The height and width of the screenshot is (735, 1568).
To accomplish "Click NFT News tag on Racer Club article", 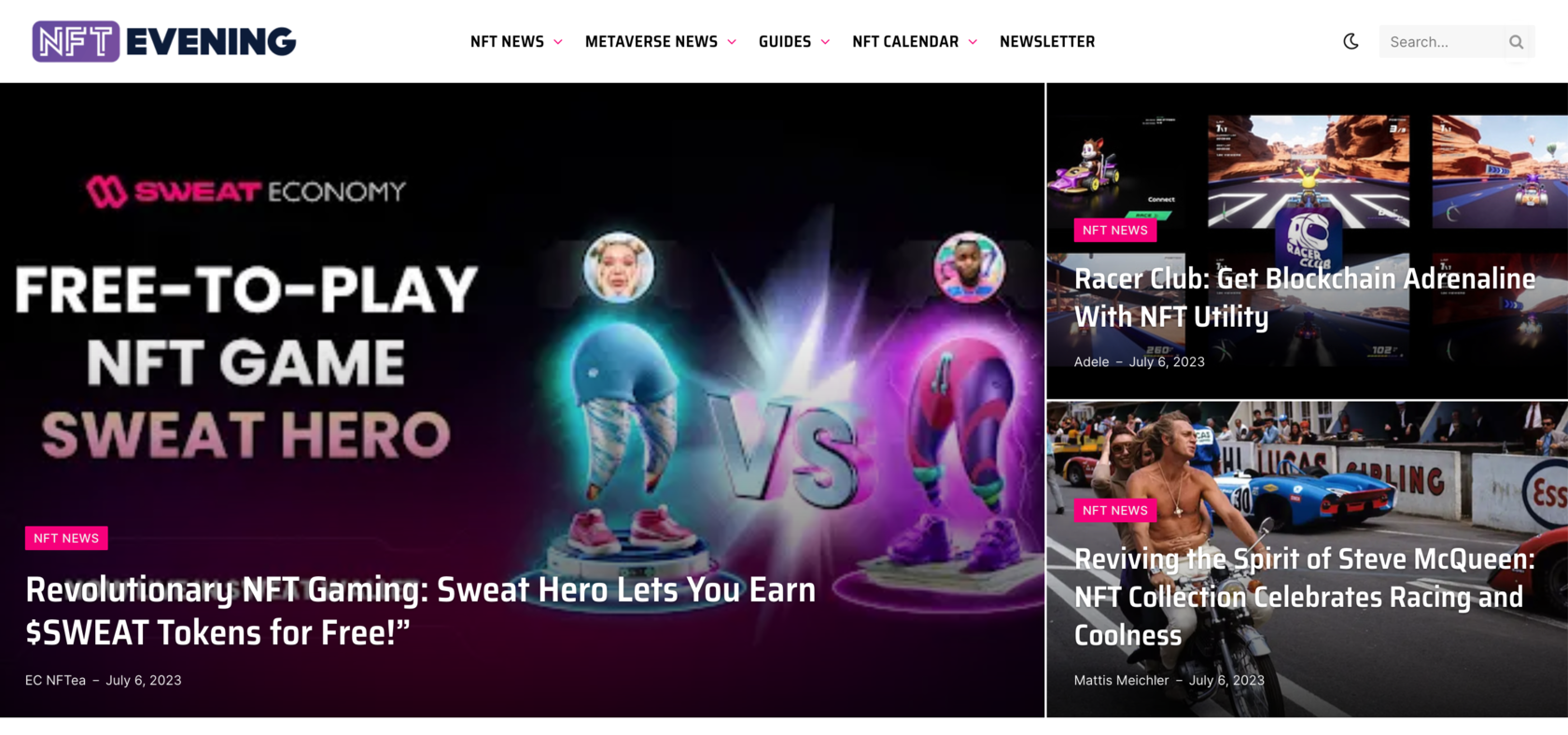I will point(1115,230).
